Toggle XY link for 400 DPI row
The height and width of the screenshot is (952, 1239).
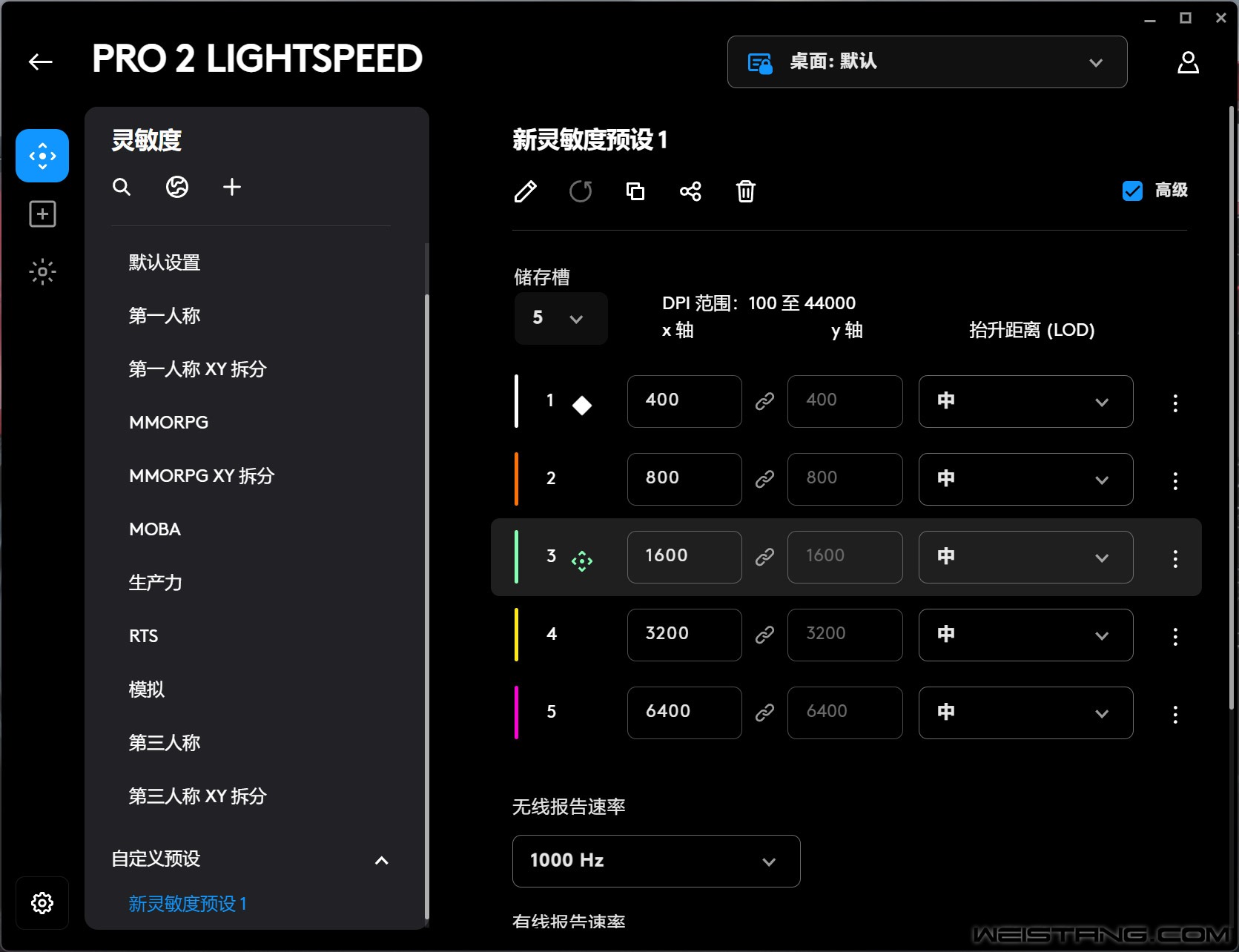pos(764,401)
